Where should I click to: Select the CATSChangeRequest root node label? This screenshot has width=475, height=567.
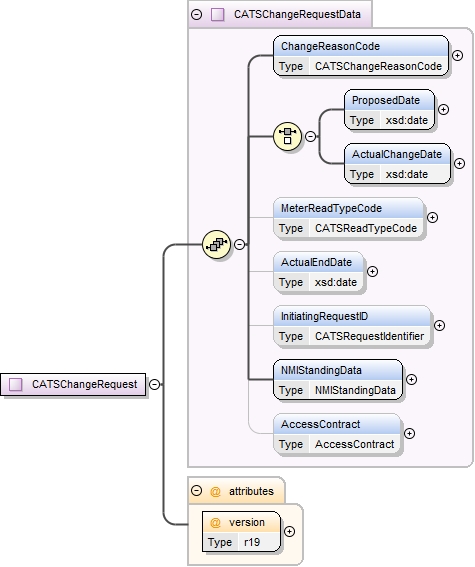(x=85, y=384)
